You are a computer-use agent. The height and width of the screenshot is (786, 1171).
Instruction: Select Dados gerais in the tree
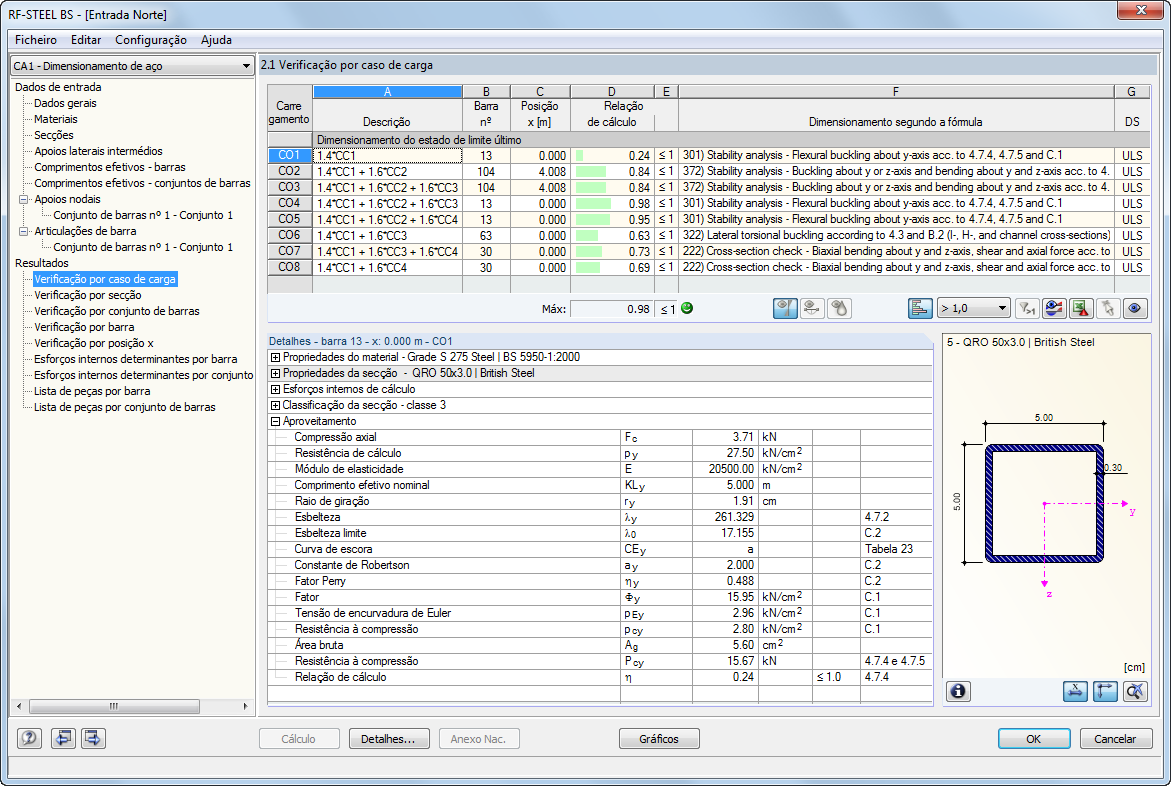click(65, 103)
